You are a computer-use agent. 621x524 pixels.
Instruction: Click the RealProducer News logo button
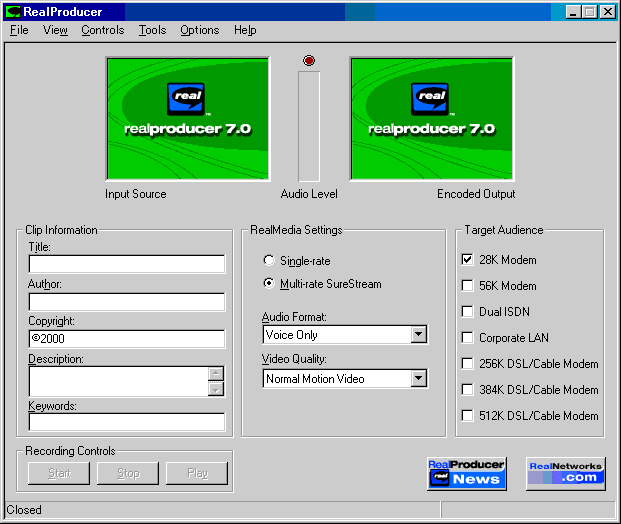466,473
